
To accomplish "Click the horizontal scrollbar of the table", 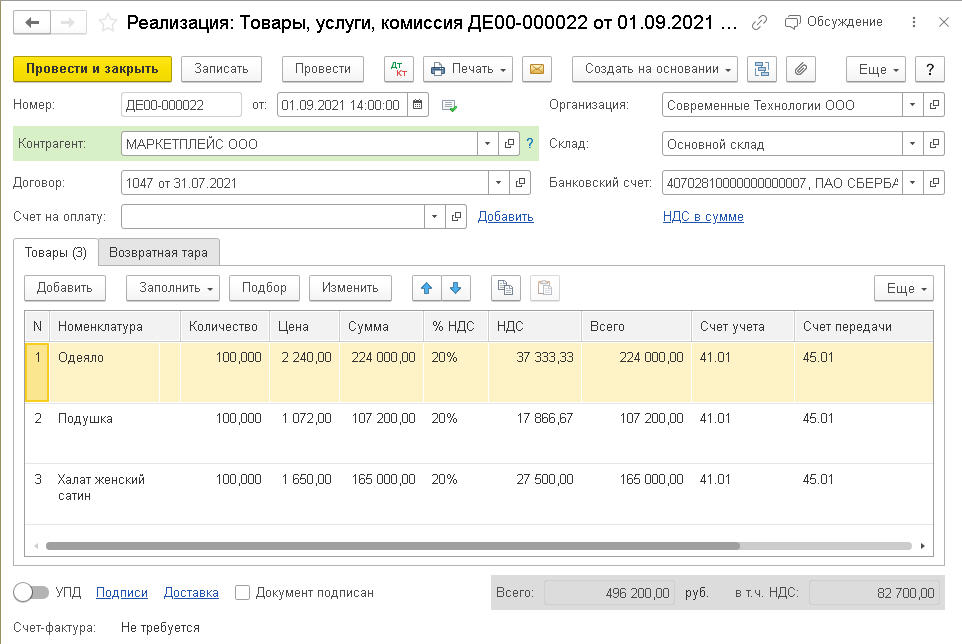I will click(392, 546).
